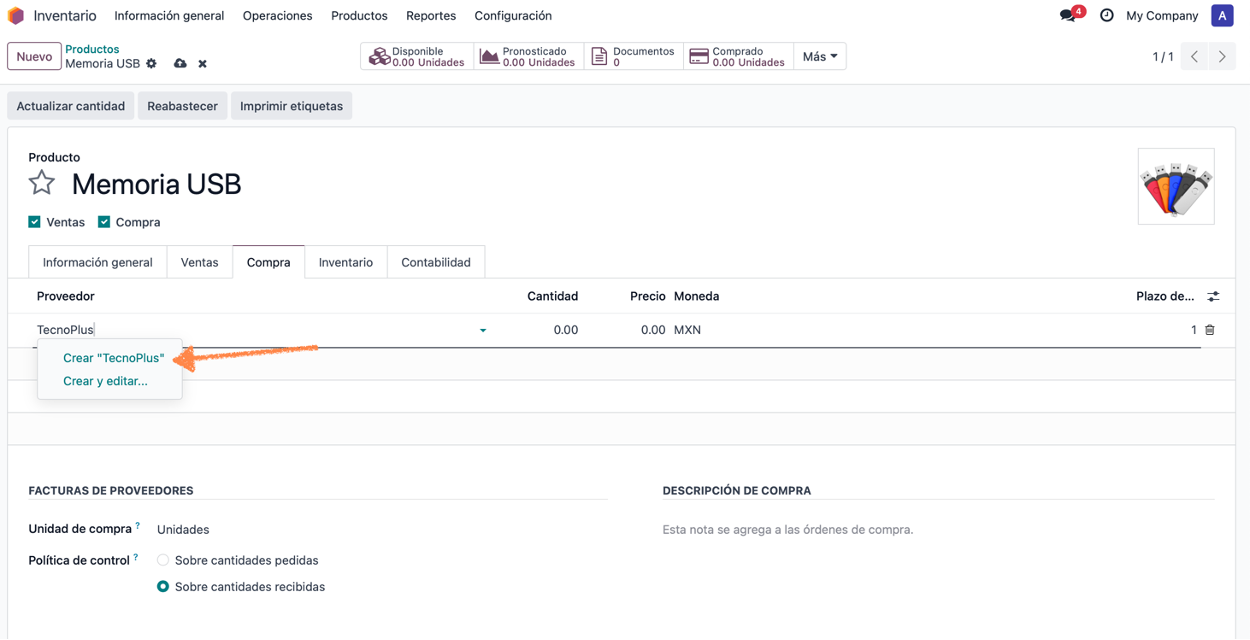
Task: Expand the Más dropdown
Action: click(x=820, y=57)
